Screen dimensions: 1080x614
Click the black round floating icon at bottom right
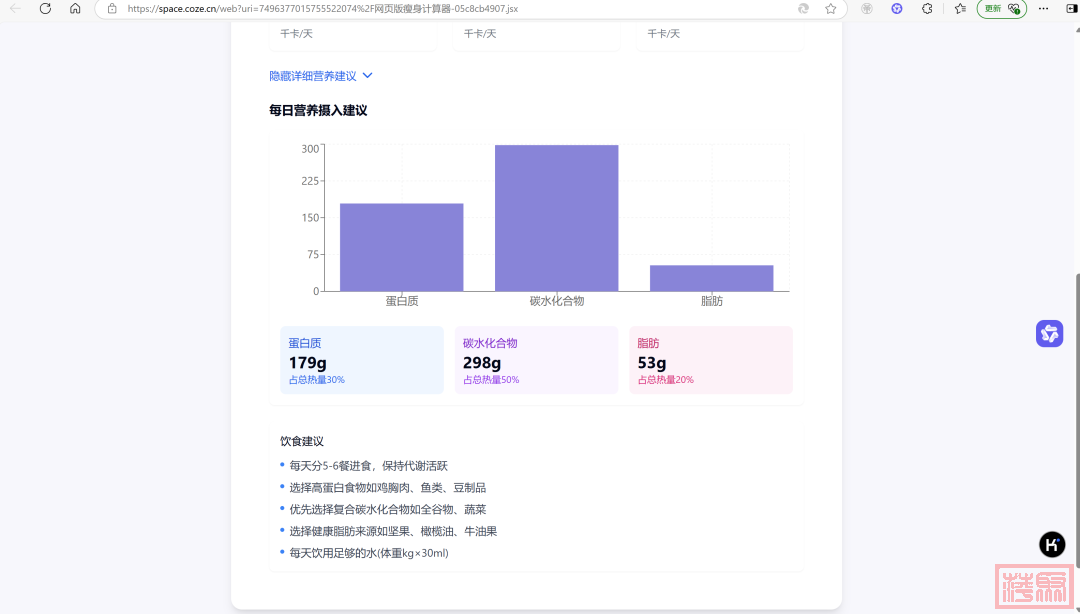pyautogui.click(x=1051, y=544)
